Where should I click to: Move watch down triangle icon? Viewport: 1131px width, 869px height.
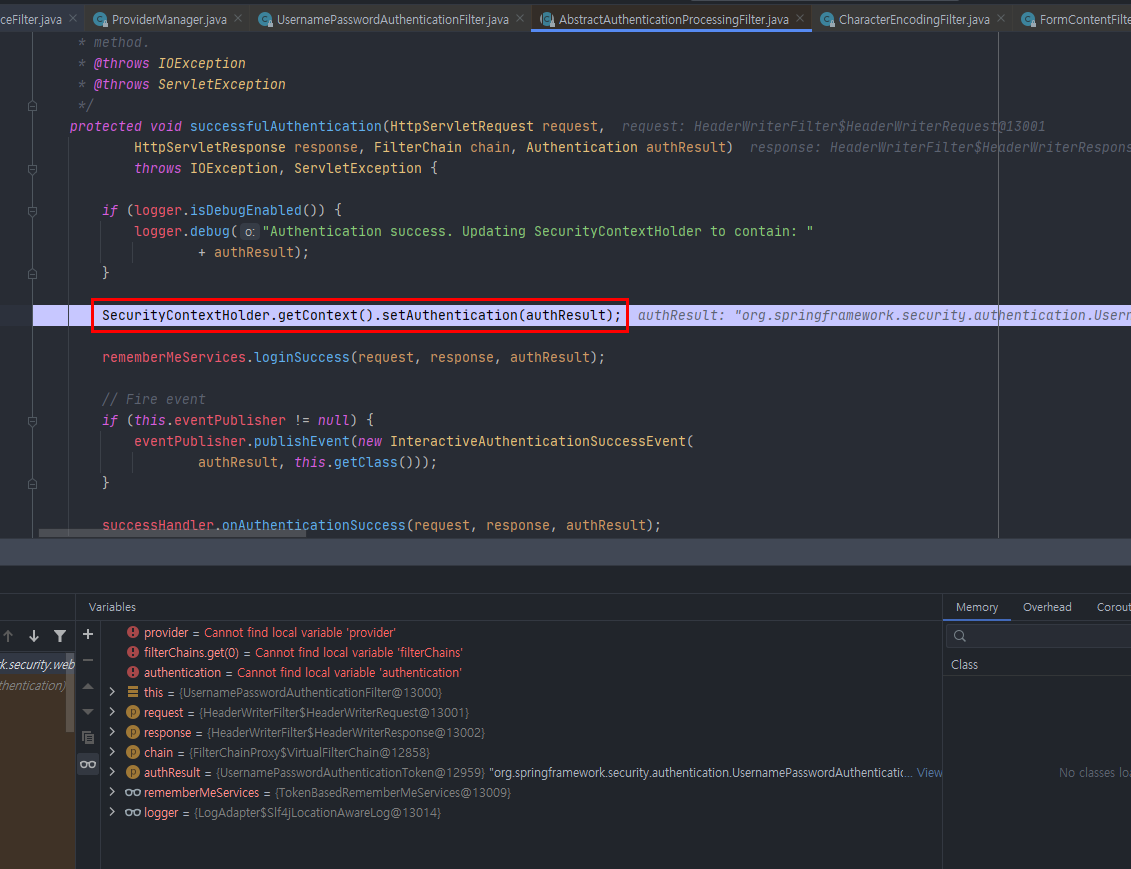pyautogui.click(x=88, y=712)
